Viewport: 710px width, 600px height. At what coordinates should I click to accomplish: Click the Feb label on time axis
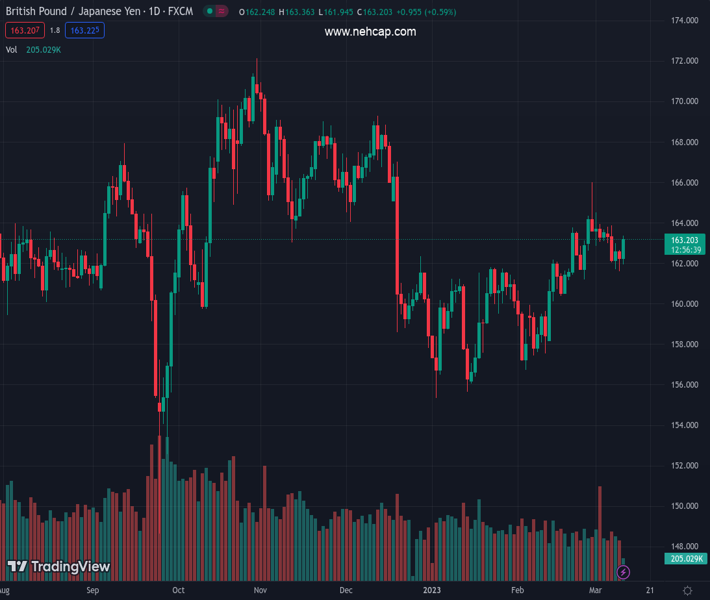click(x=517, y=590)
